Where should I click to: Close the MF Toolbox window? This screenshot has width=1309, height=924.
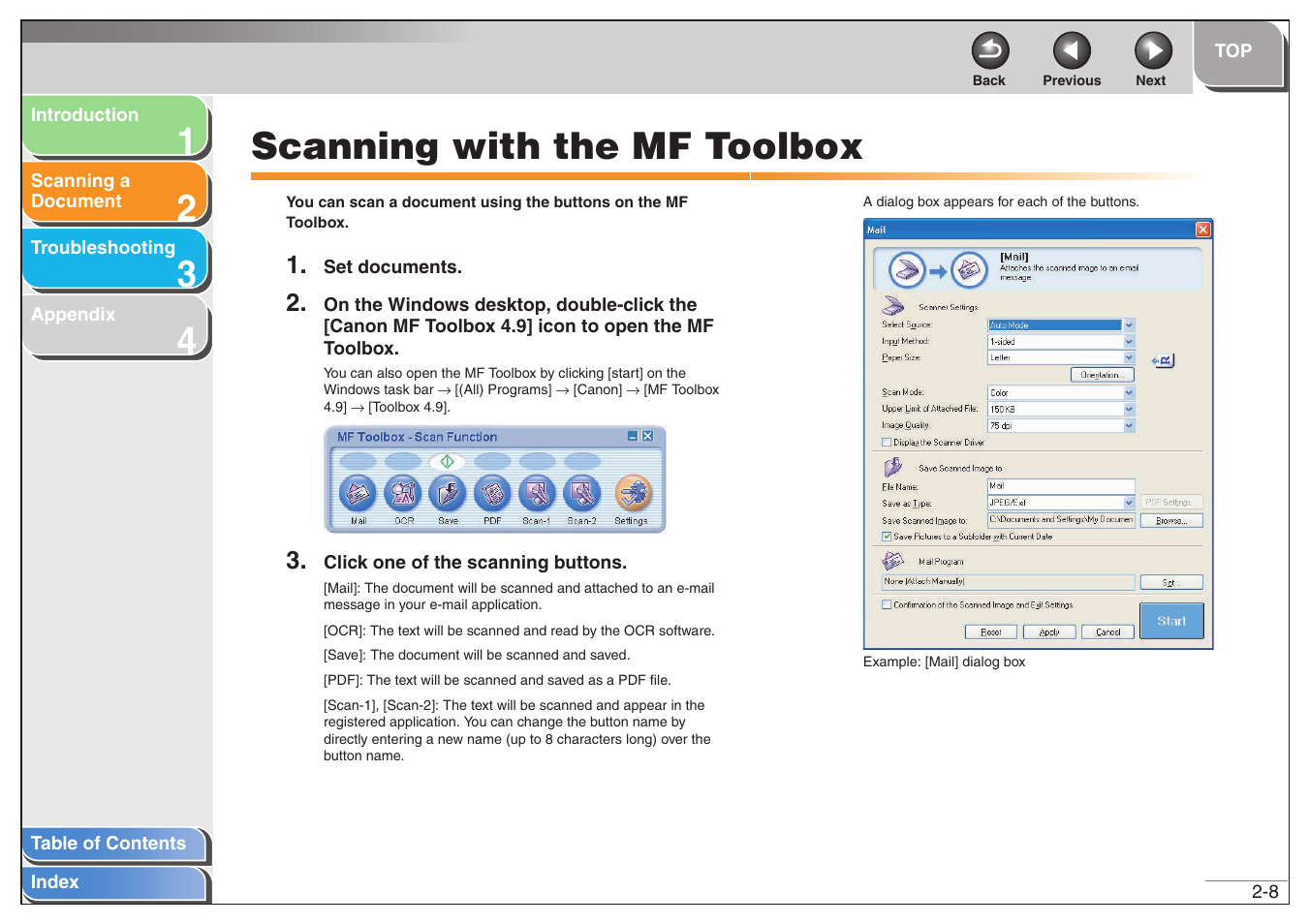(648, 437)
